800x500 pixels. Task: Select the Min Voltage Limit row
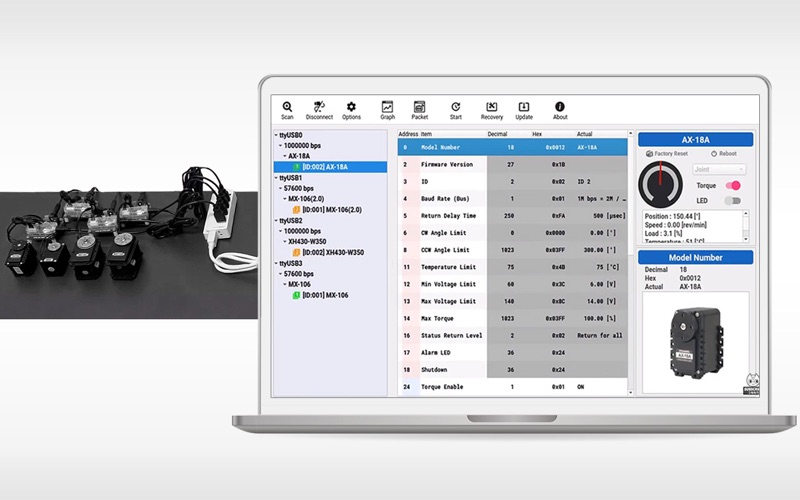pyautogui.click(x=512, y=284)
